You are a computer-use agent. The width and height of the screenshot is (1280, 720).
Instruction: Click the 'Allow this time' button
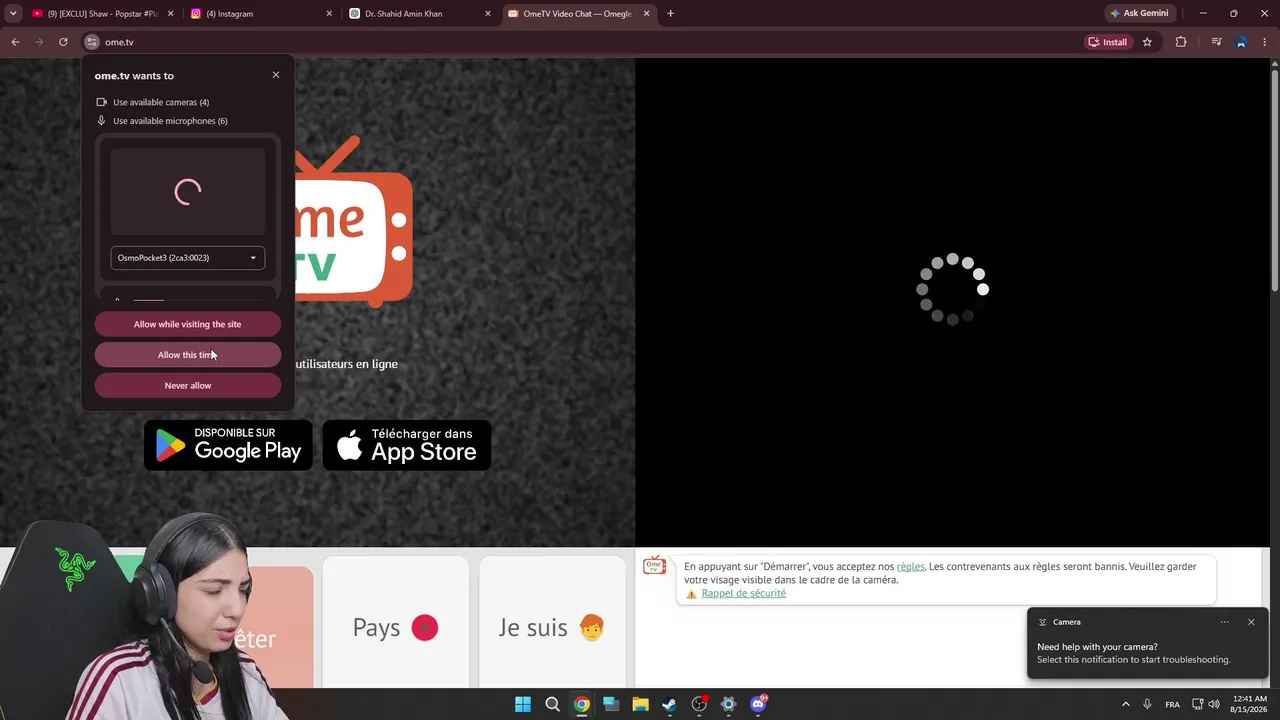[x=188, y=355]
